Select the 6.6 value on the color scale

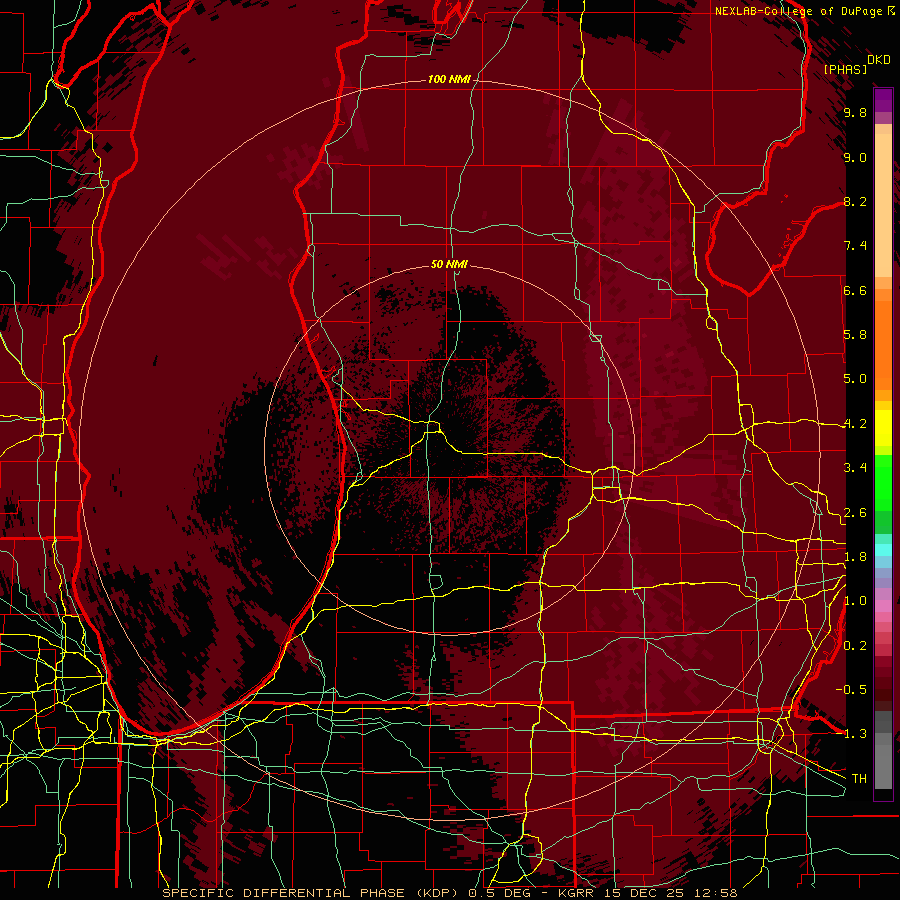coord(855,290)
